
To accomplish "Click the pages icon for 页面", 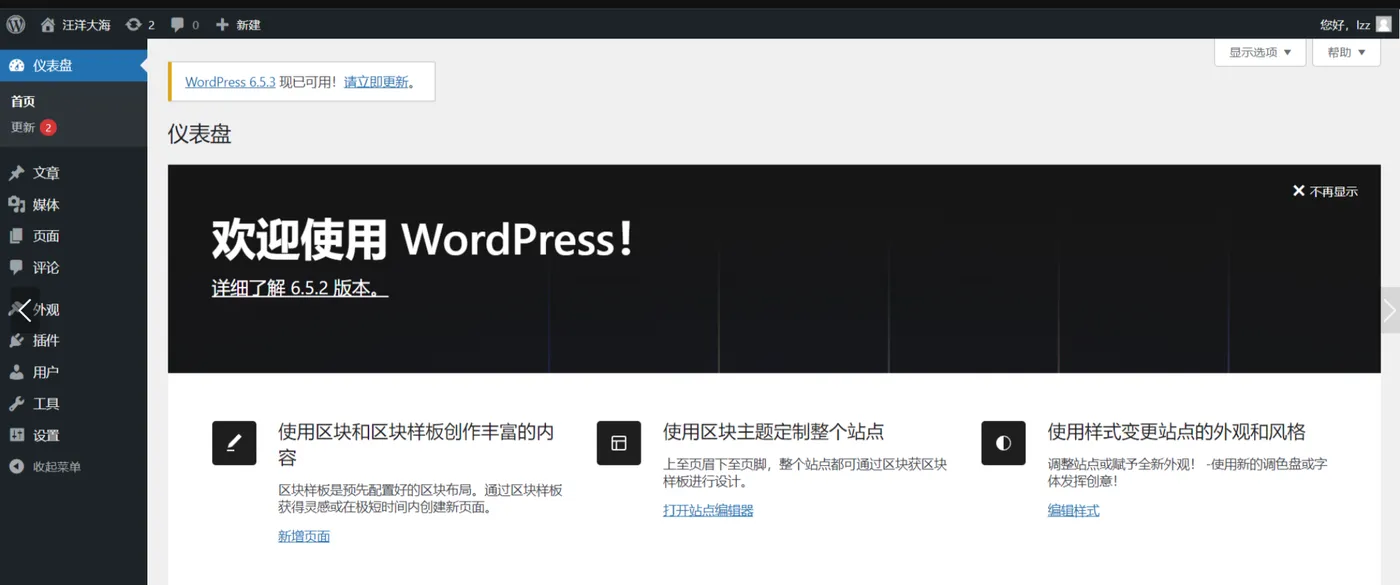I will (x=16, y=236).
